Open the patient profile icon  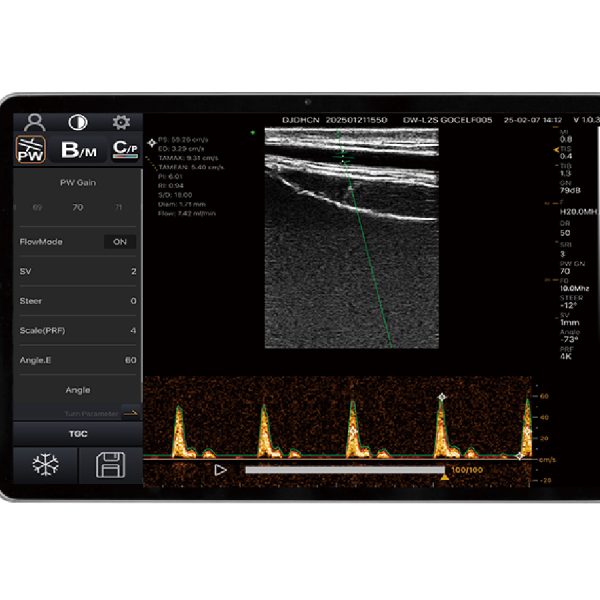tap(35, 122)
